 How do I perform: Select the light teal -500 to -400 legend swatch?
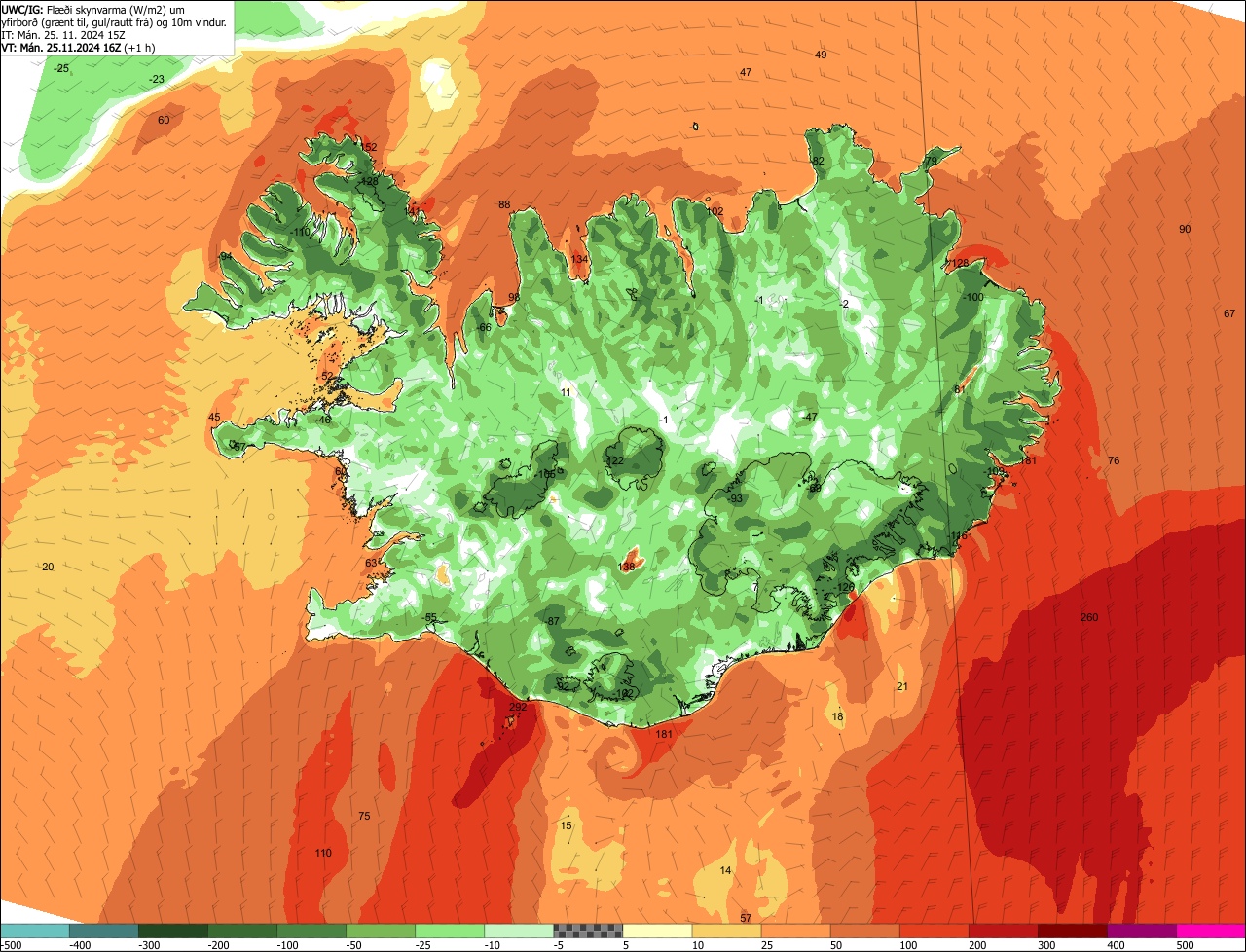pos(34,932)
